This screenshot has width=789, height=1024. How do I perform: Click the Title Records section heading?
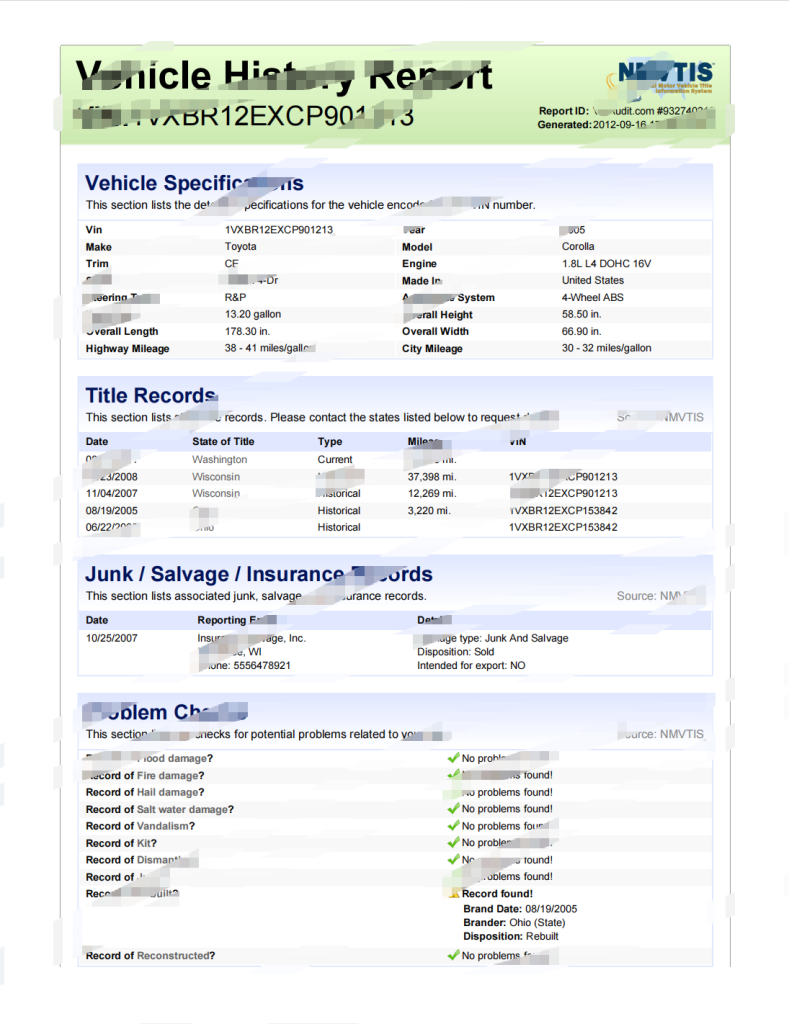(150, 395)
